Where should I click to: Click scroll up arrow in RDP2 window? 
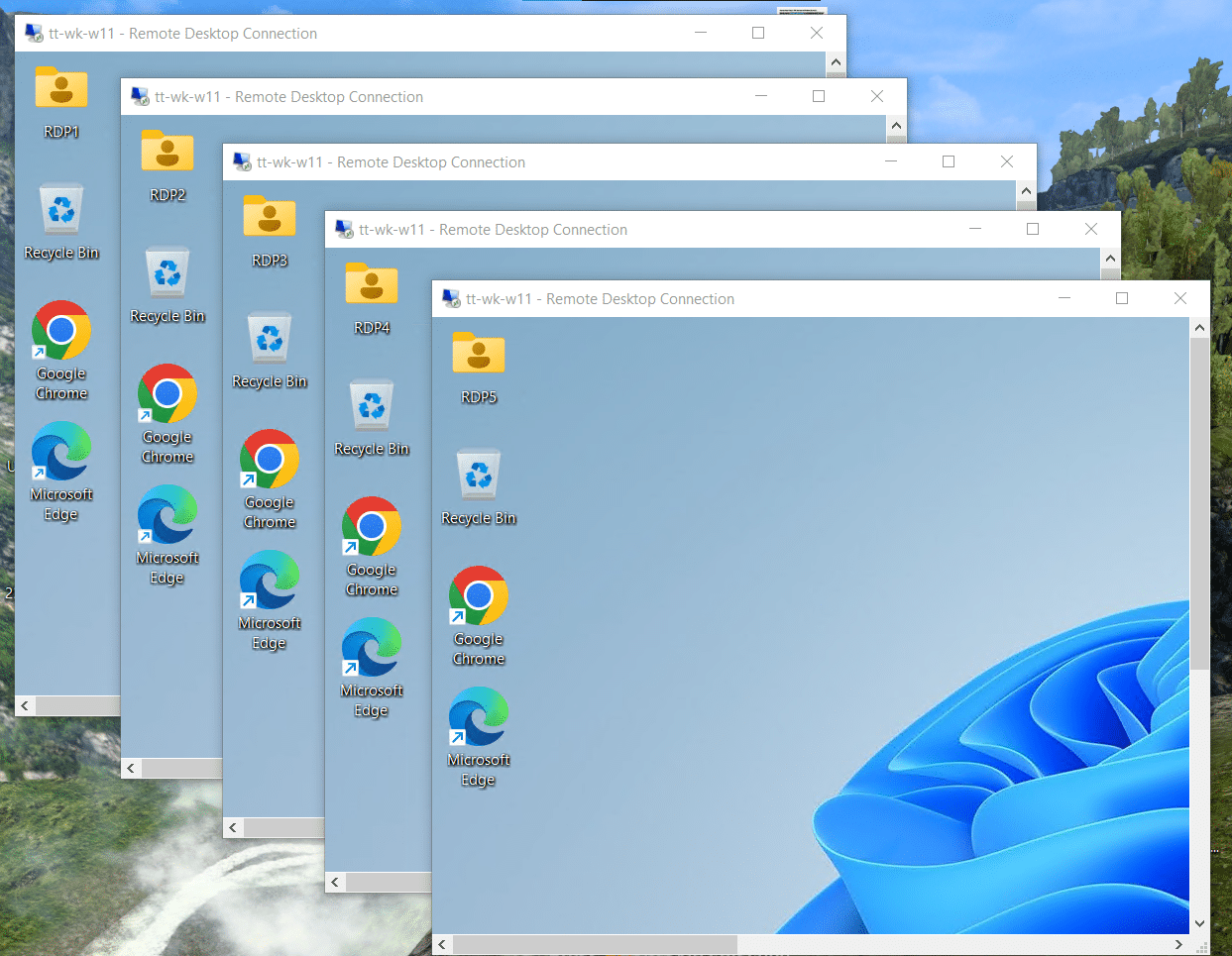pyautogui.click(x=896, y=125)
